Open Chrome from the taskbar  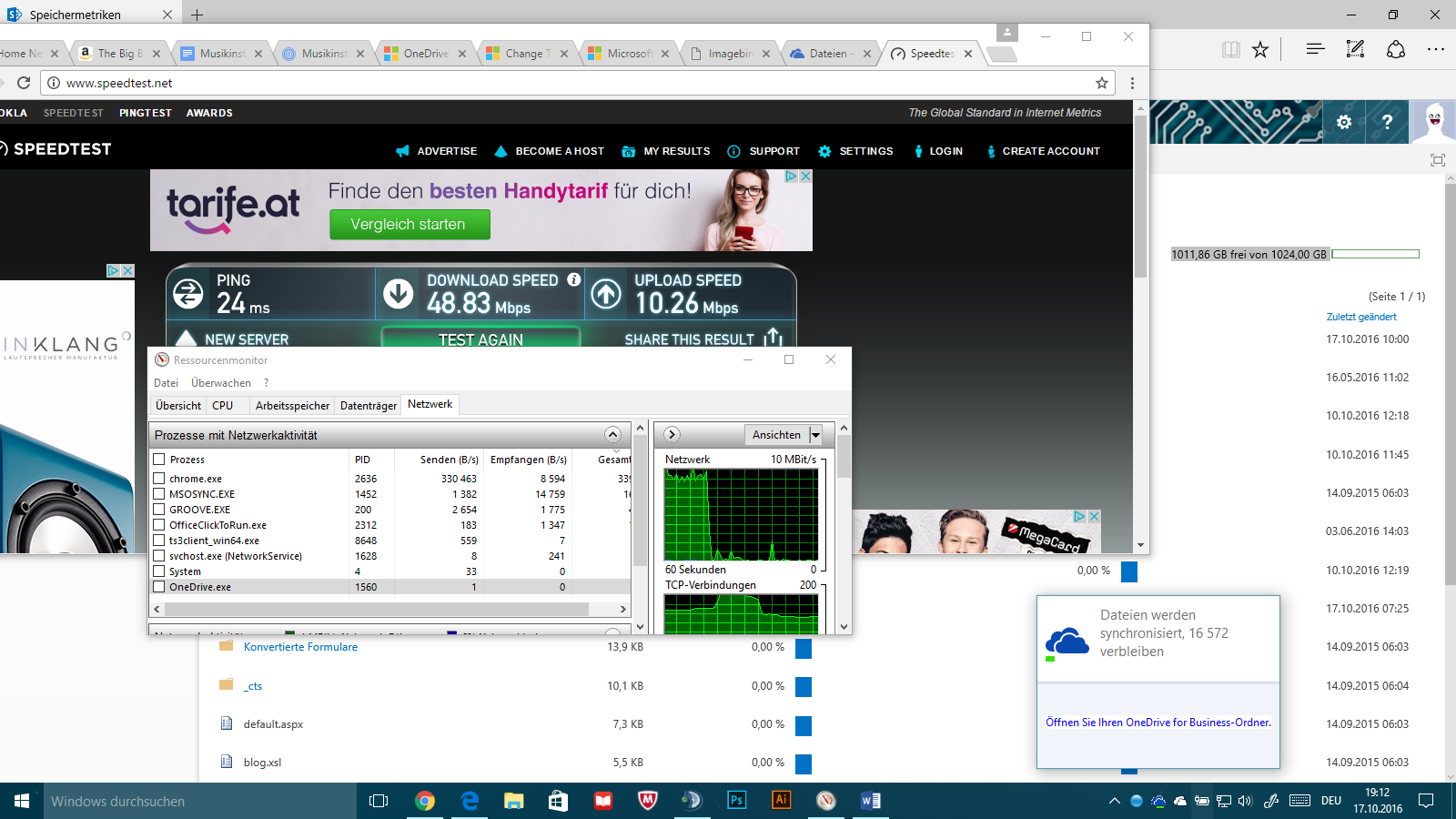coord(425,801)
